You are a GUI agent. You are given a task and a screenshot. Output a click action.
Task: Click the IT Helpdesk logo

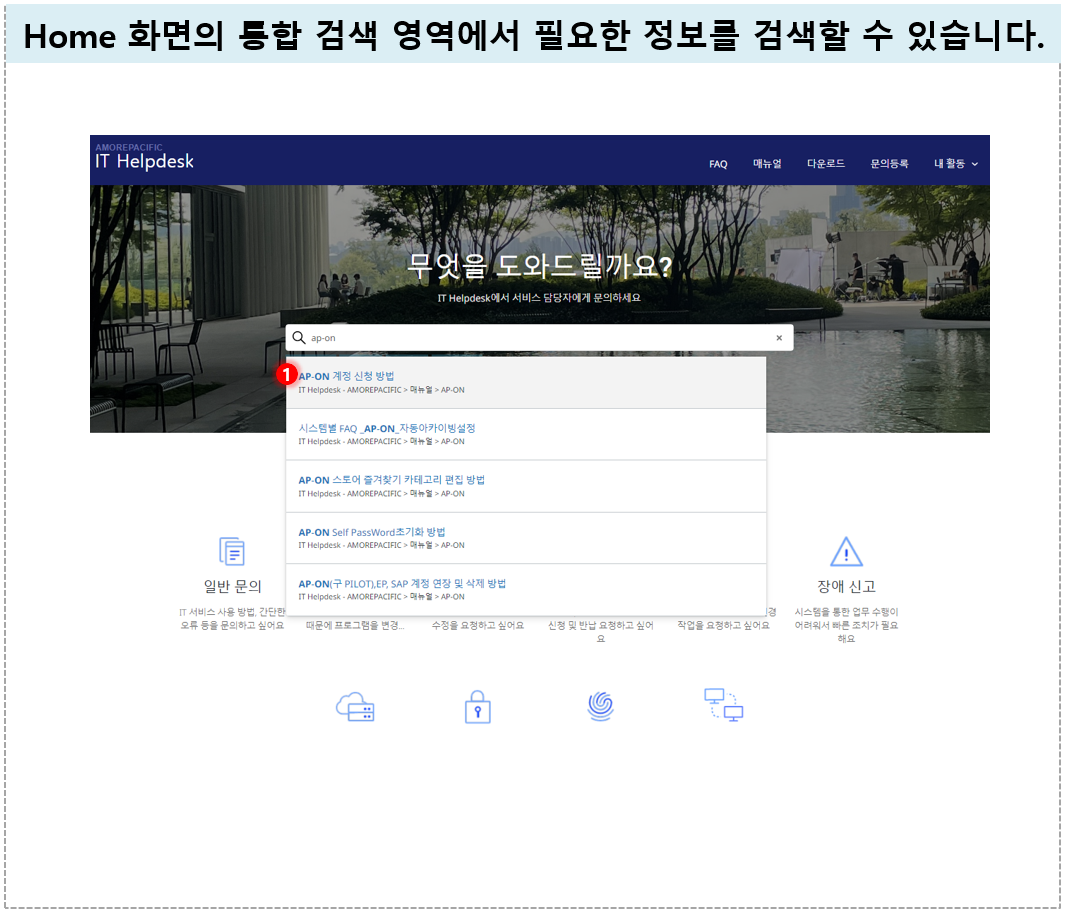[144, 158]
